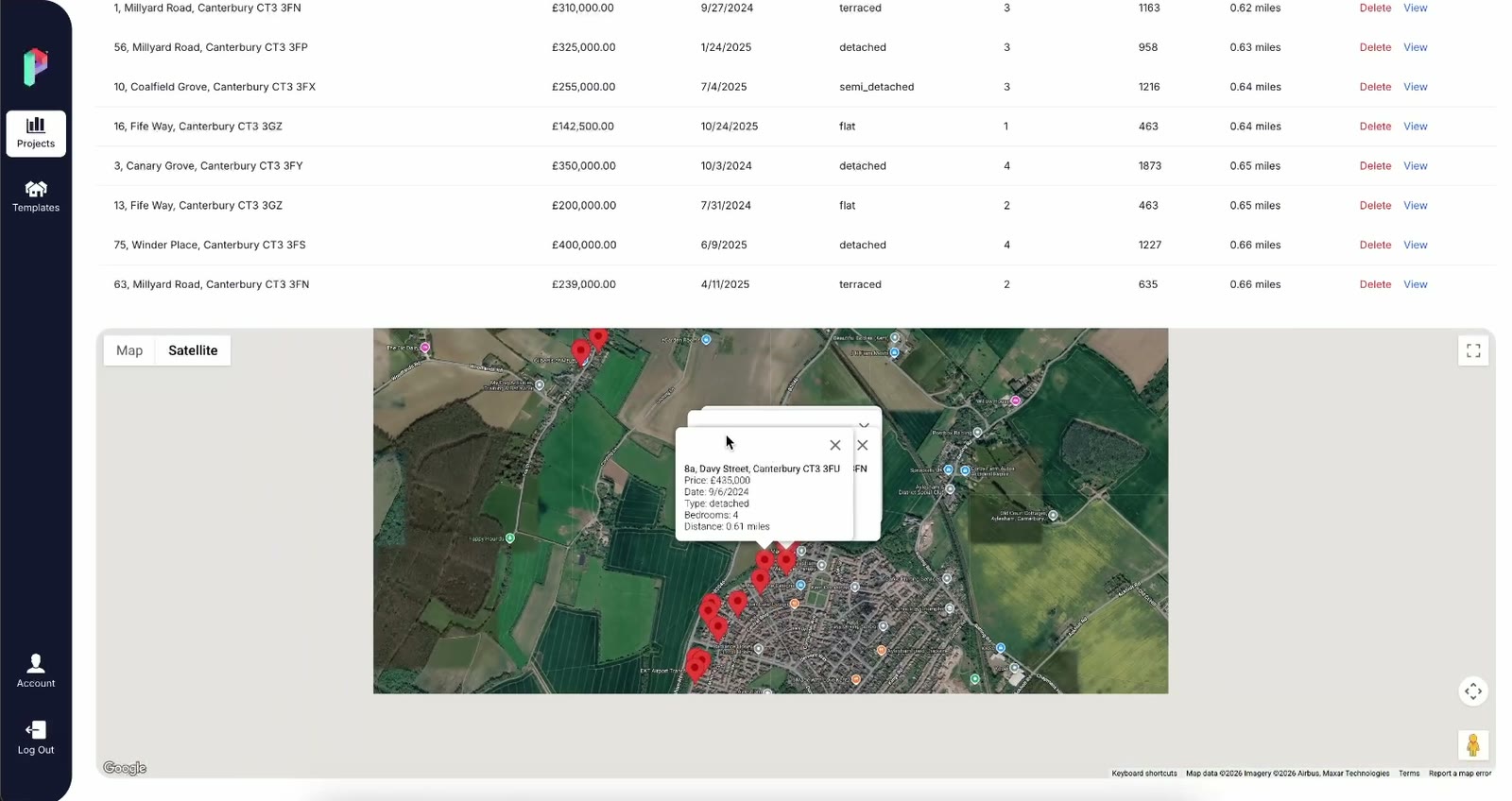Click Report a map error link

click(1459, 774)
